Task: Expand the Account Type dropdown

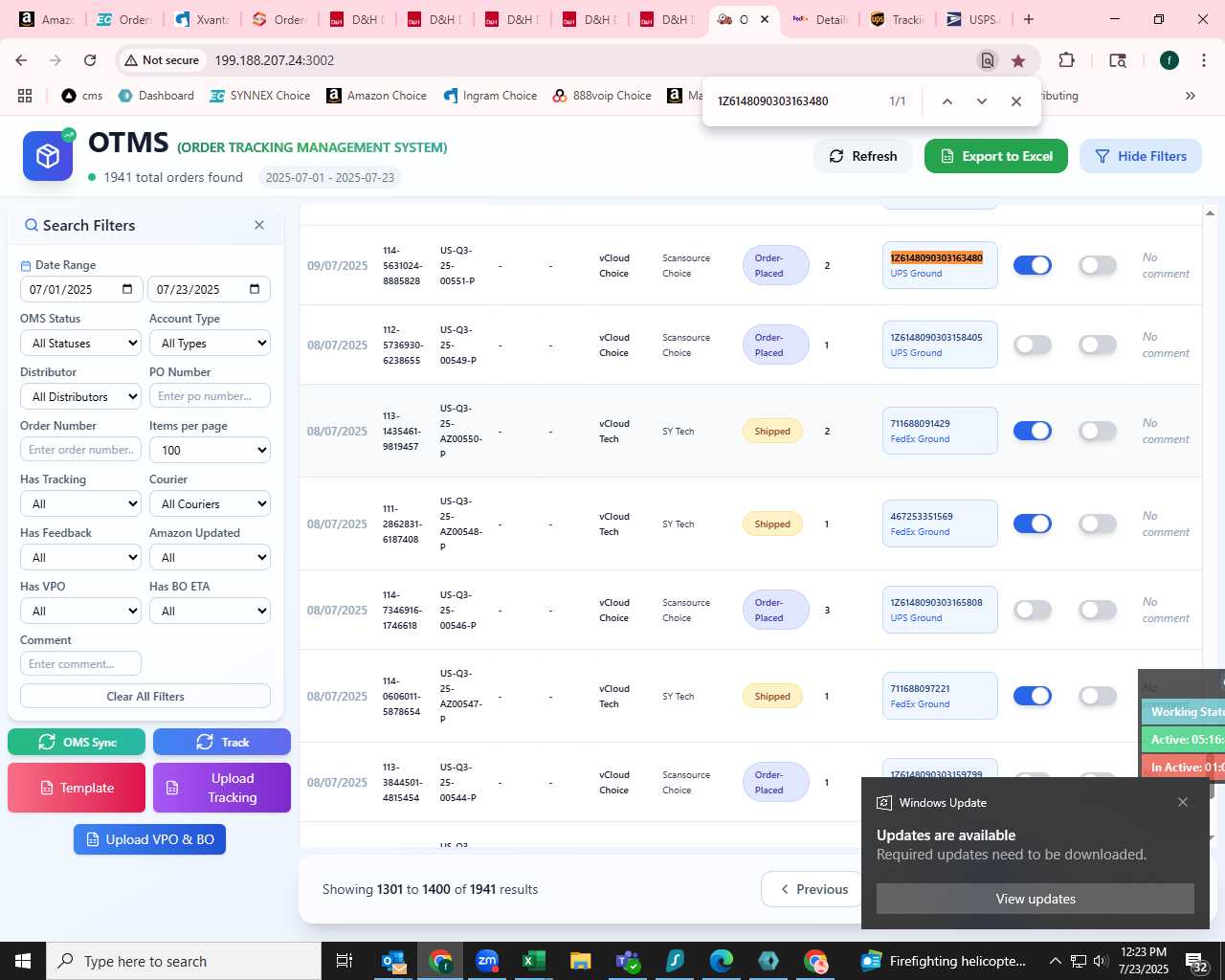Action: pos(210,343)
